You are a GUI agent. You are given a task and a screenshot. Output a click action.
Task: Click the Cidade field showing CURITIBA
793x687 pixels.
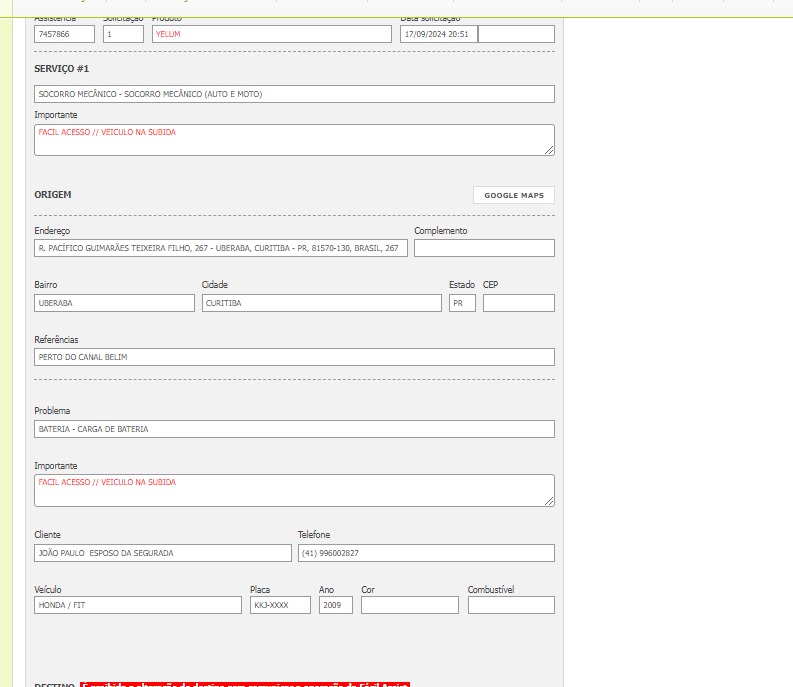321,303
